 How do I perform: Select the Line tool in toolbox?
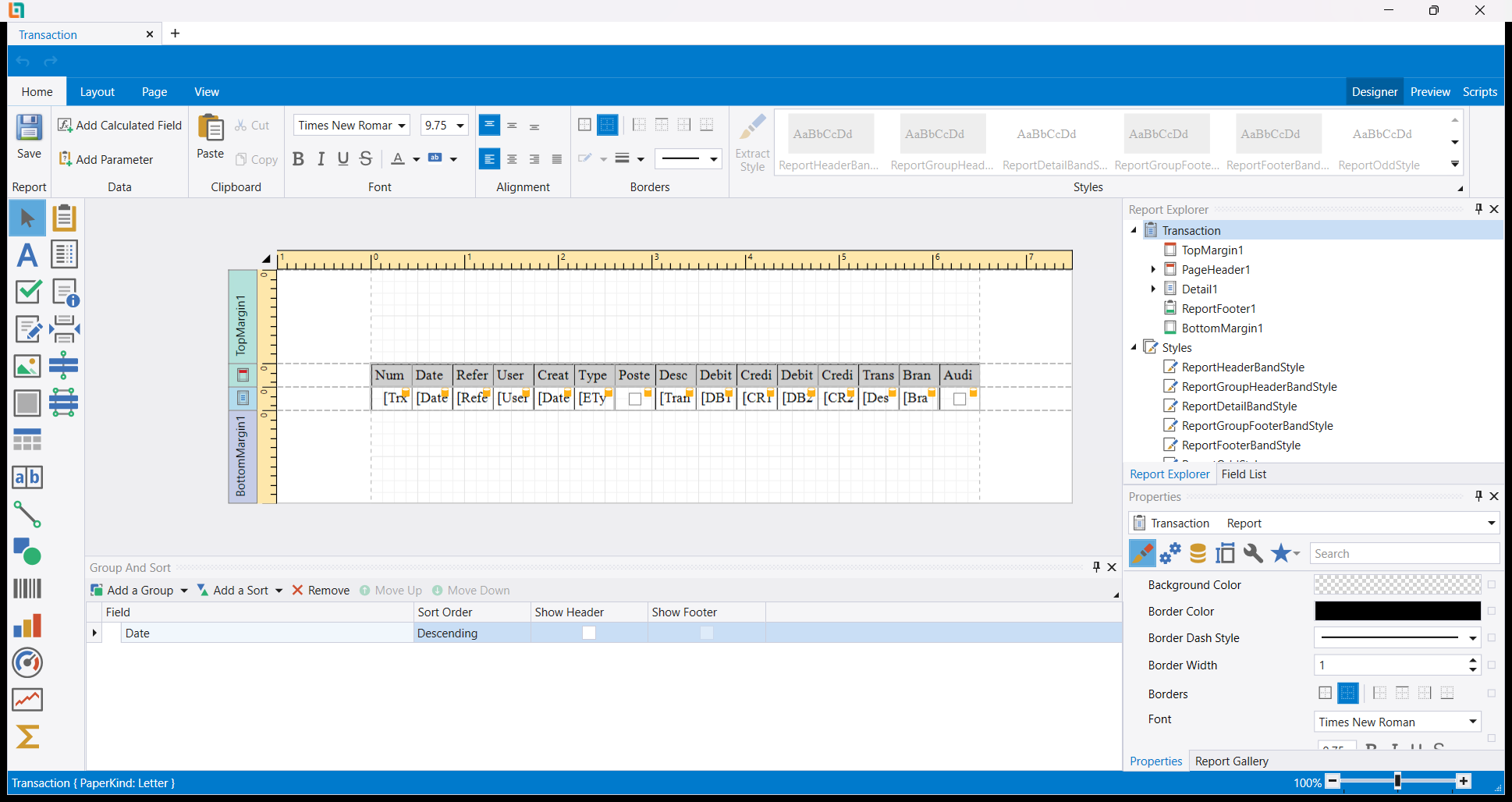coord(27,514)
